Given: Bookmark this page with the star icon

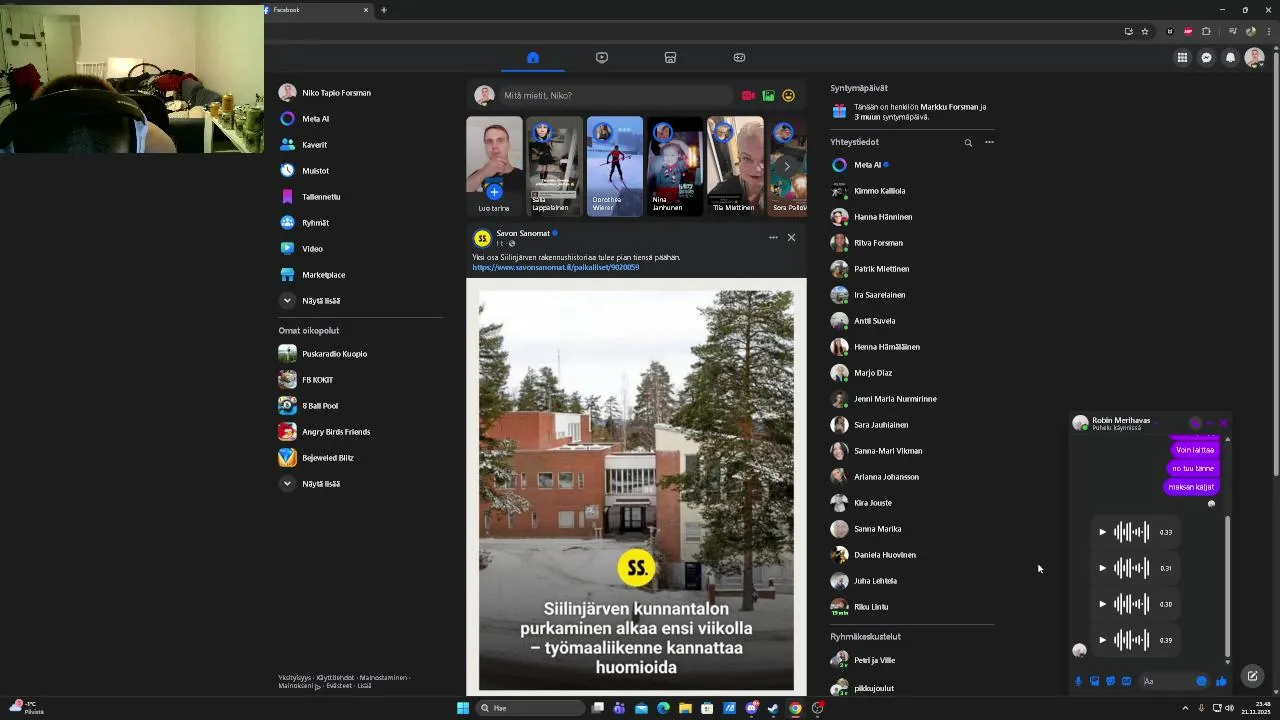Looking at the screenshot, I should pos(1145,31).
